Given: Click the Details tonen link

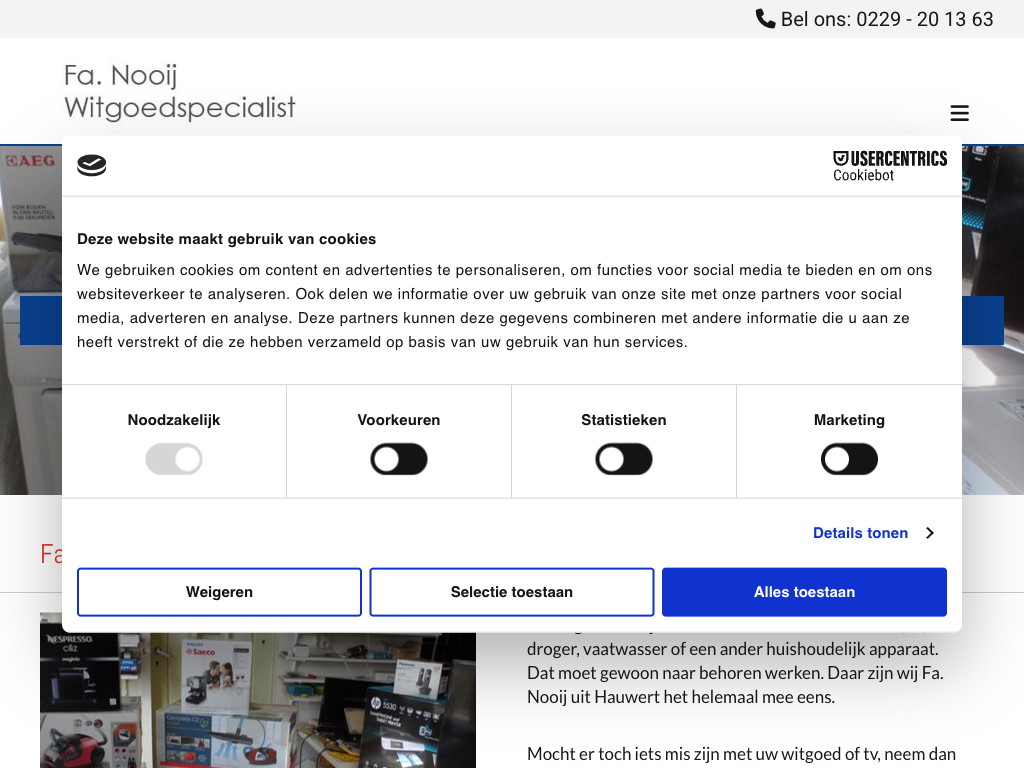Looking at the screenshot, I should 860,533.
